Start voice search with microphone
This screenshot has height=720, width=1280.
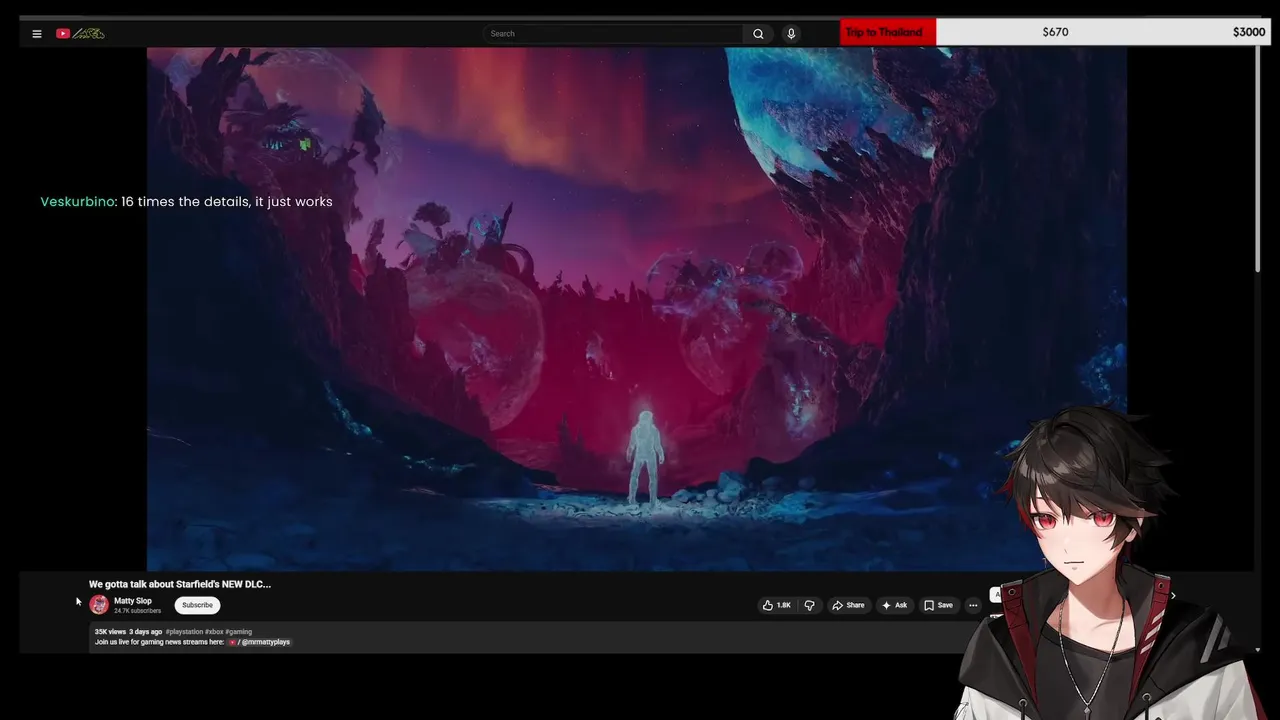tap(791, 34)
